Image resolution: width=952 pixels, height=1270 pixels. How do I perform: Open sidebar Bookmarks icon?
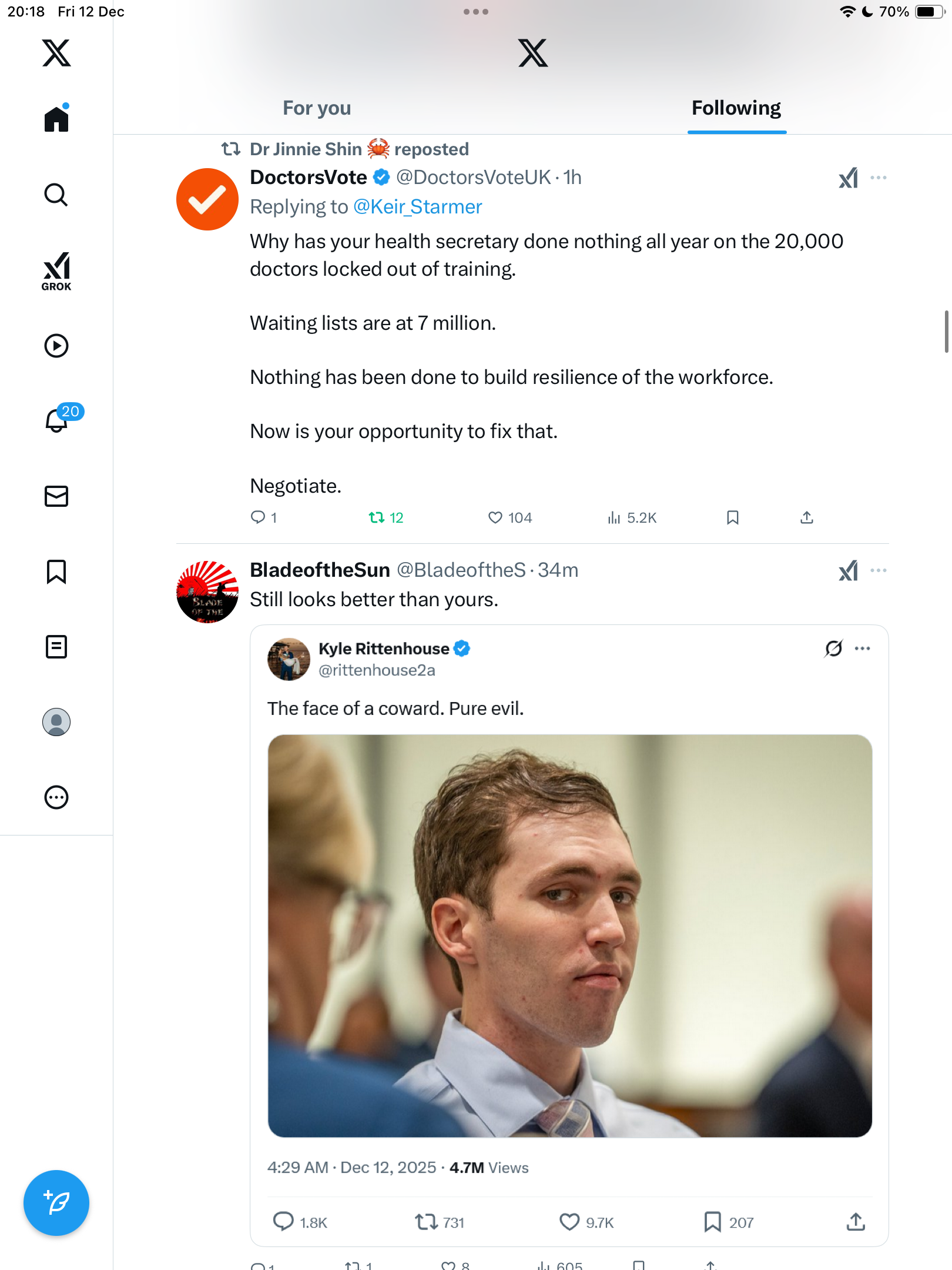click(56, 571)
